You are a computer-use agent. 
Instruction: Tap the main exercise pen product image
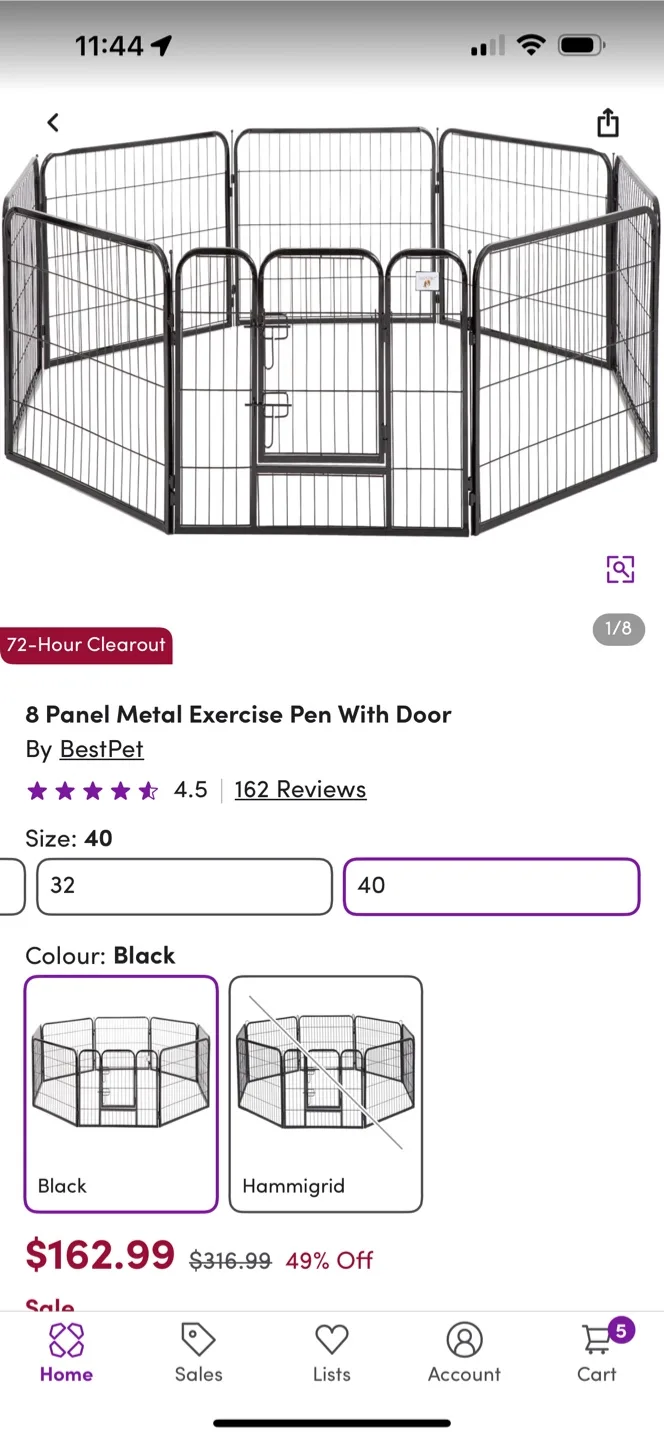pyautogui.click(x=332, y=330)
